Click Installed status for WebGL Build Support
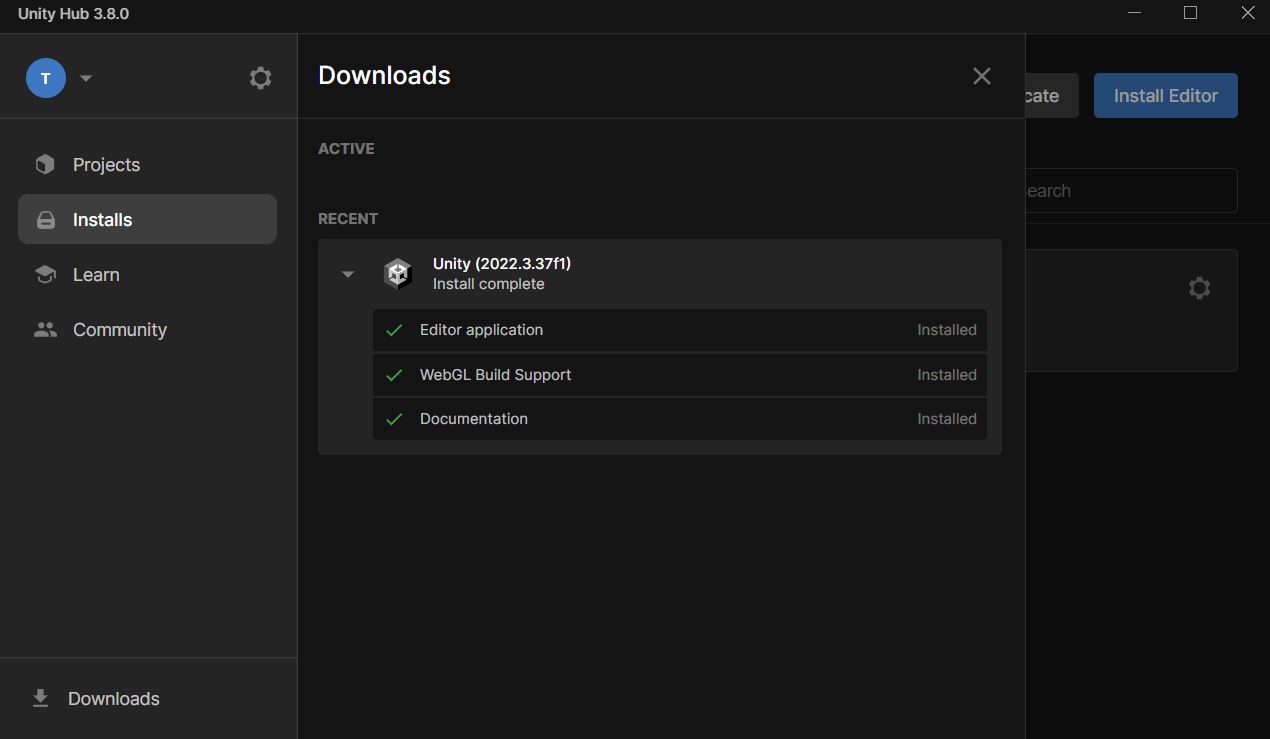Viewport: 1270px width, 739px height. (947, 375)
